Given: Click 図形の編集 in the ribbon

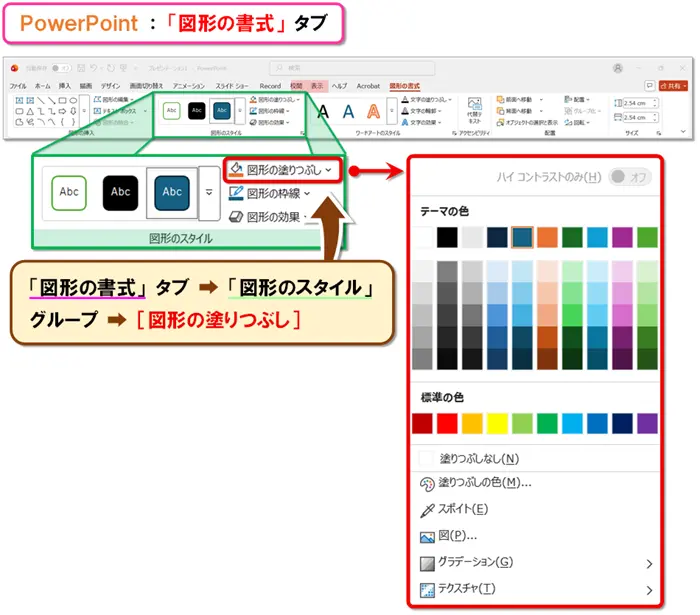Looking at the screenshot, I should 113,99.
